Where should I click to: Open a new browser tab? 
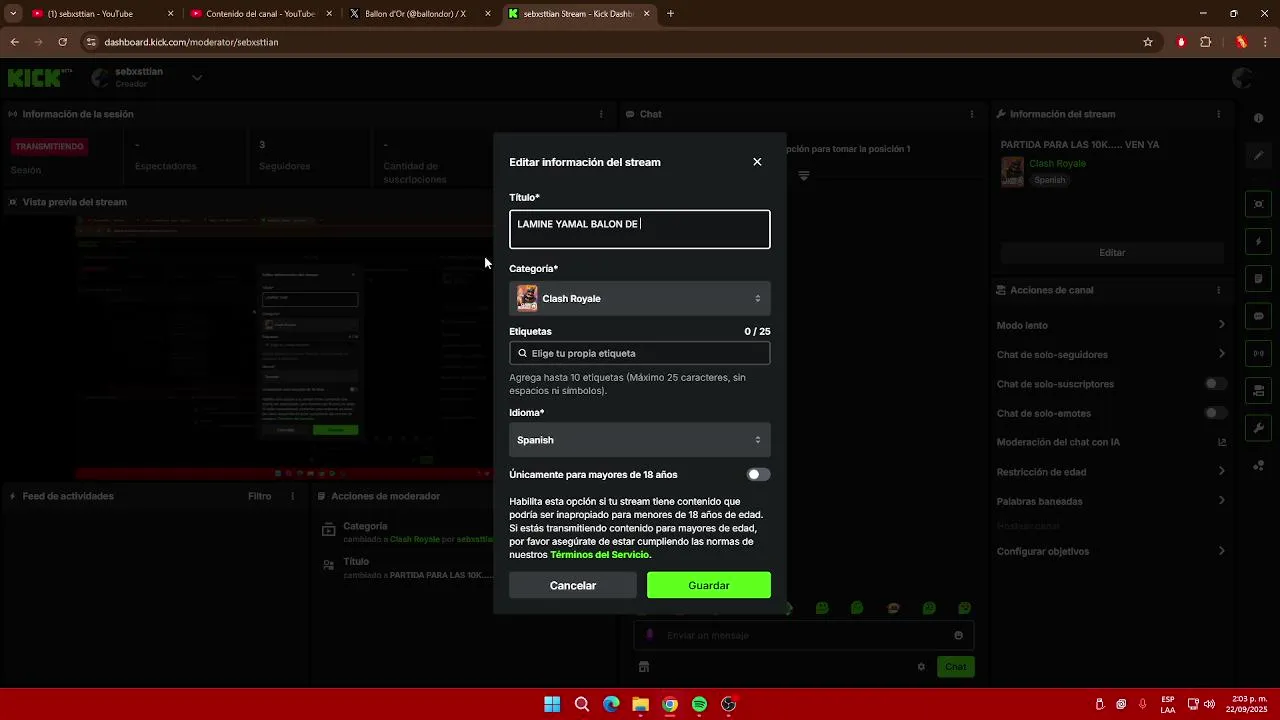point(670,14)
